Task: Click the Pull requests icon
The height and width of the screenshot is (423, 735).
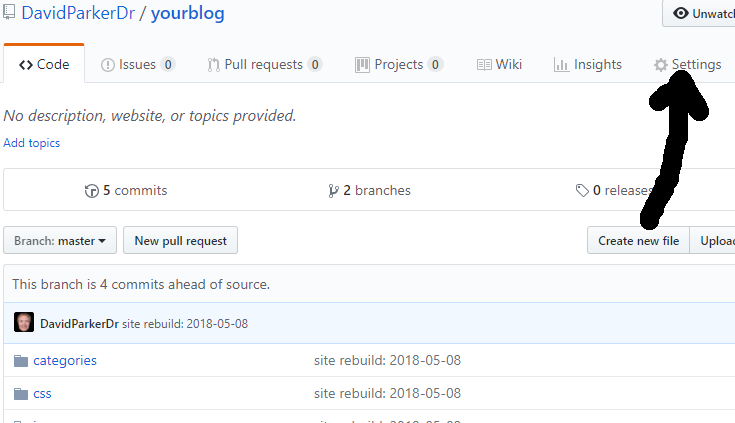Action: pyautogui.click(x=214, y=65)
